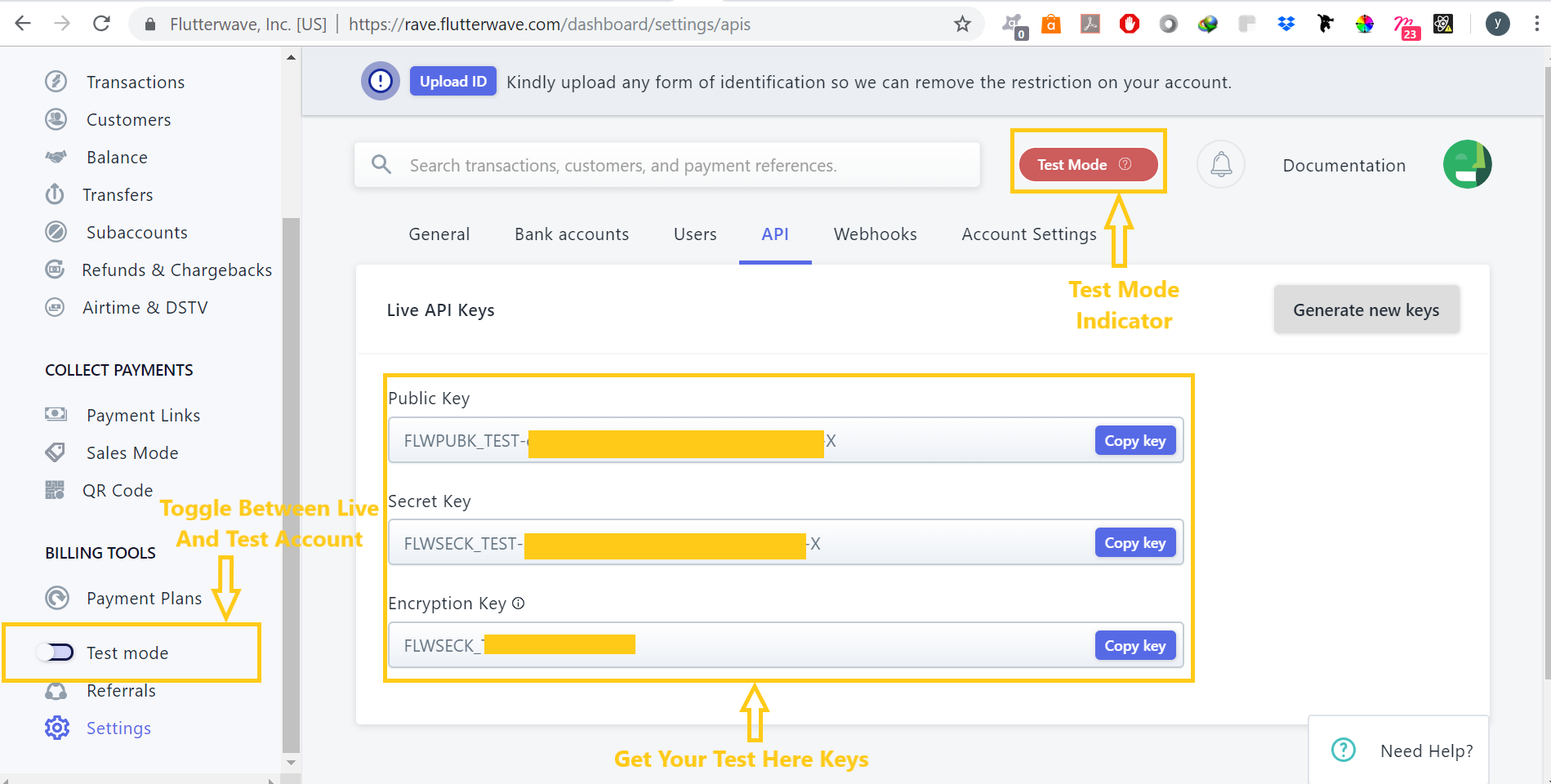Click the Airtime & DSTV icon
The width and height of the screenshot is (1551, 784).
55,307
